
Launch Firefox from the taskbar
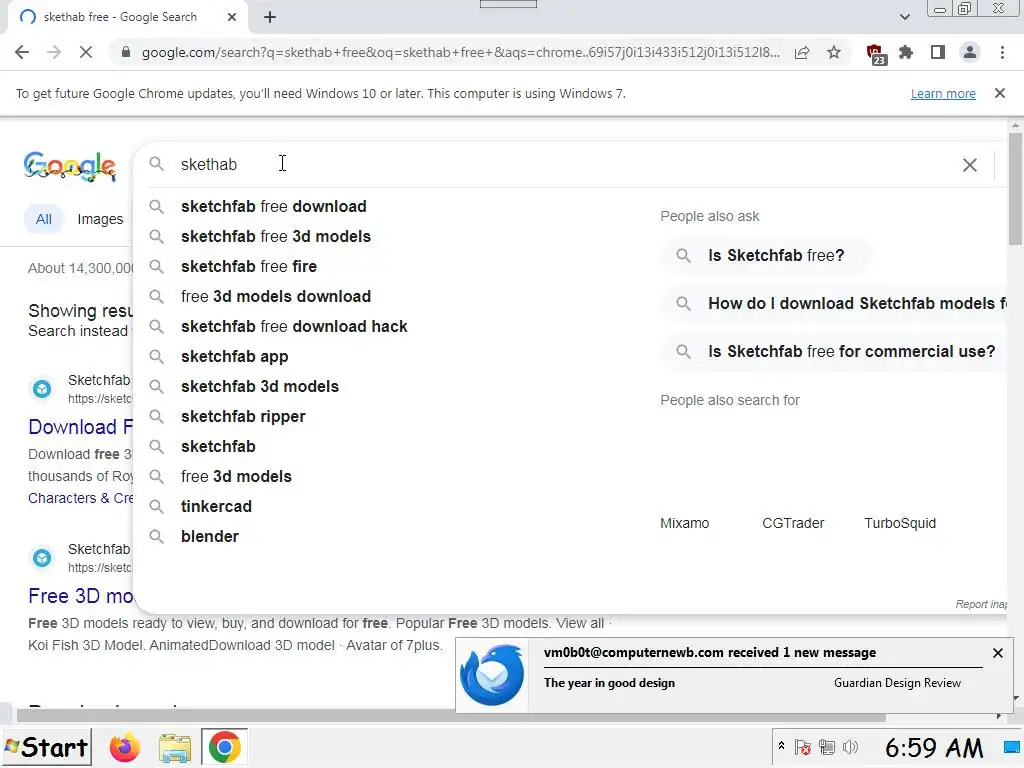(125, 748)
